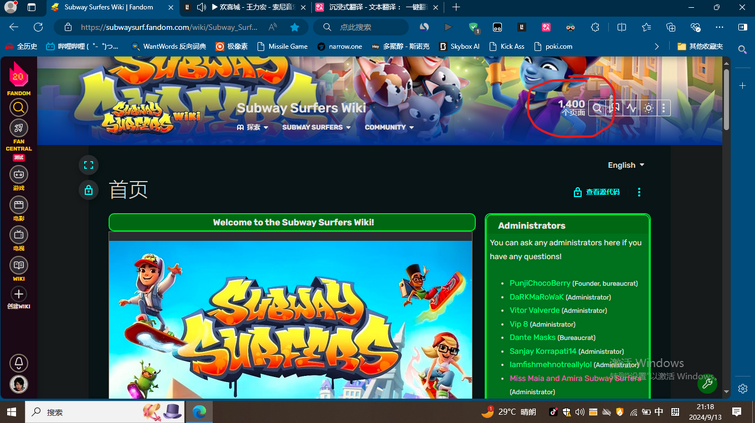Open the games (游戏) sidebar icon

18,174
